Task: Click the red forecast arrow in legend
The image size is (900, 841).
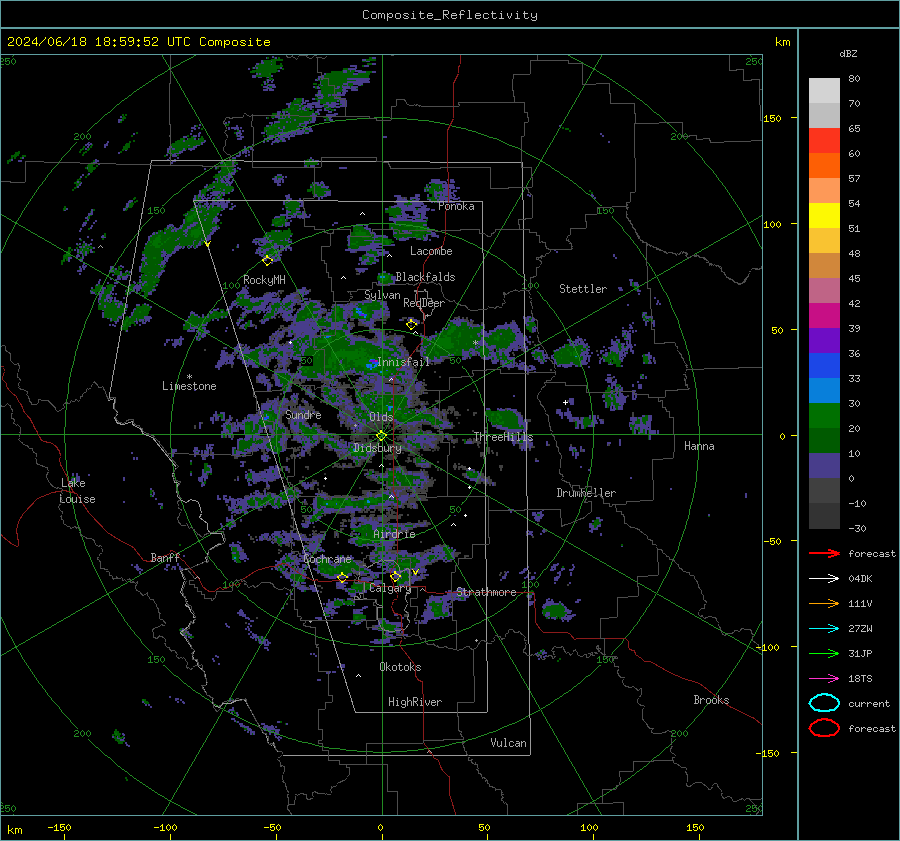Action: 824,553
